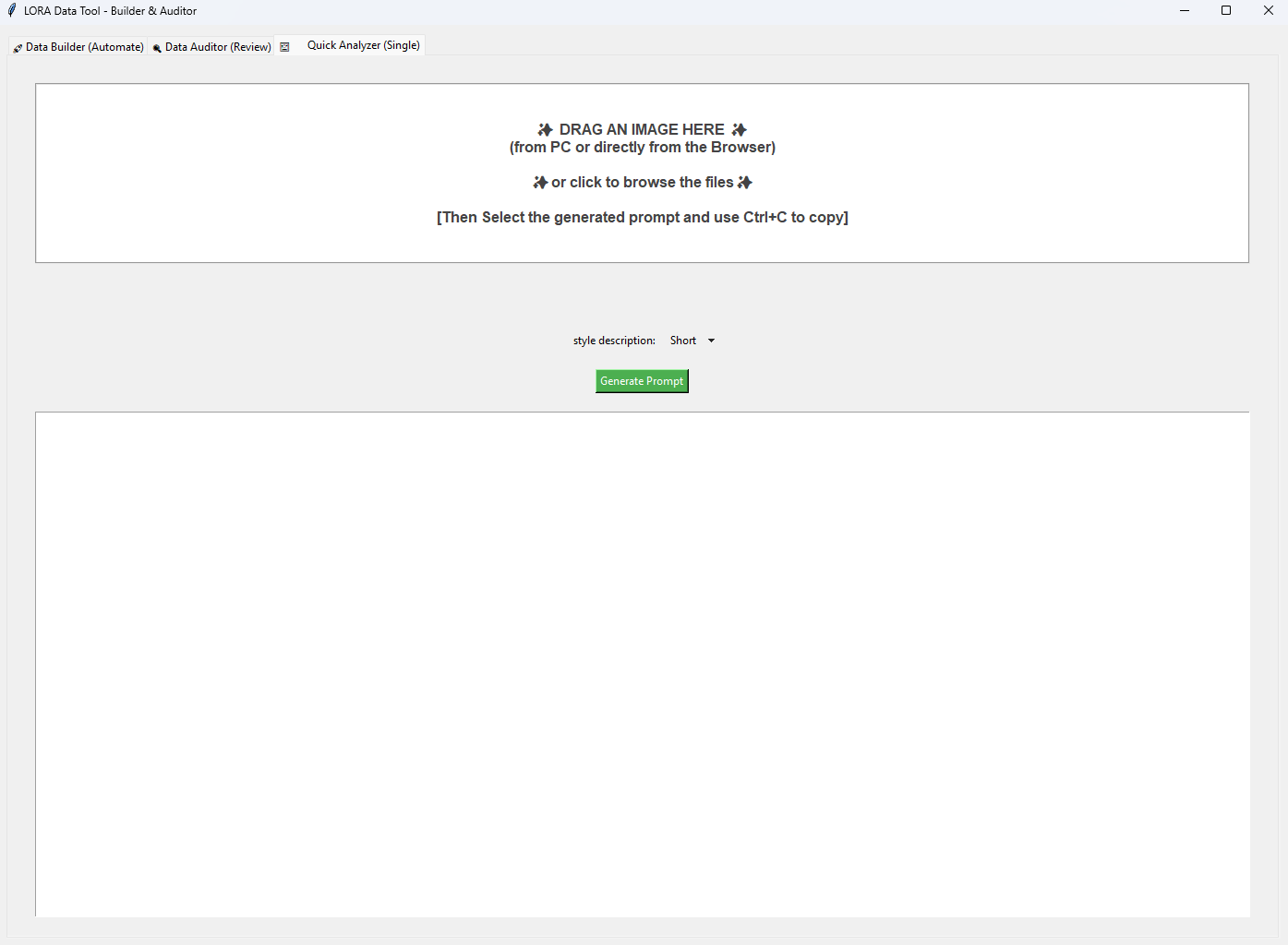Open the style description dropdown
This screenshot has height=945, width=1288.
(692, 341)
